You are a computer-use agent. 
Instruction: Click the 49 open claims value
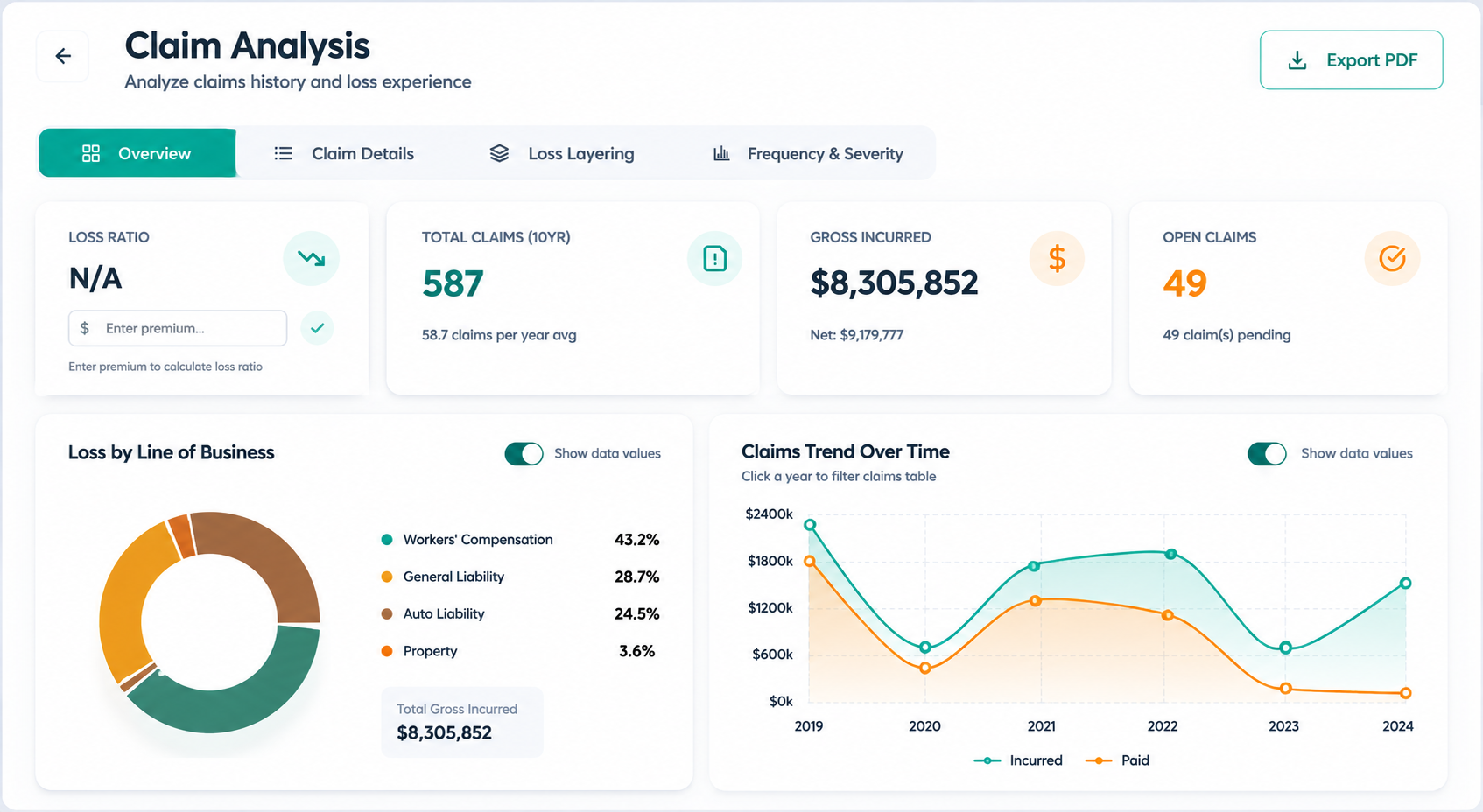point(1184,283)
